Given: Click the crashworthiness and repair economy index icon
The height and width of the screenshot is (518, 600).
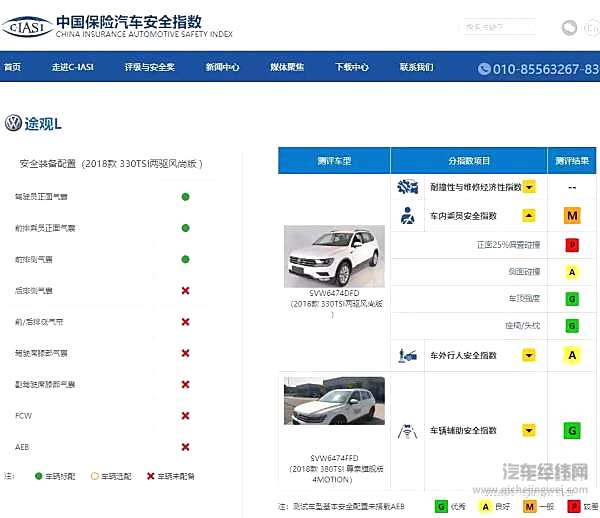Looking at the screenshot, I should tap(408, 187).
